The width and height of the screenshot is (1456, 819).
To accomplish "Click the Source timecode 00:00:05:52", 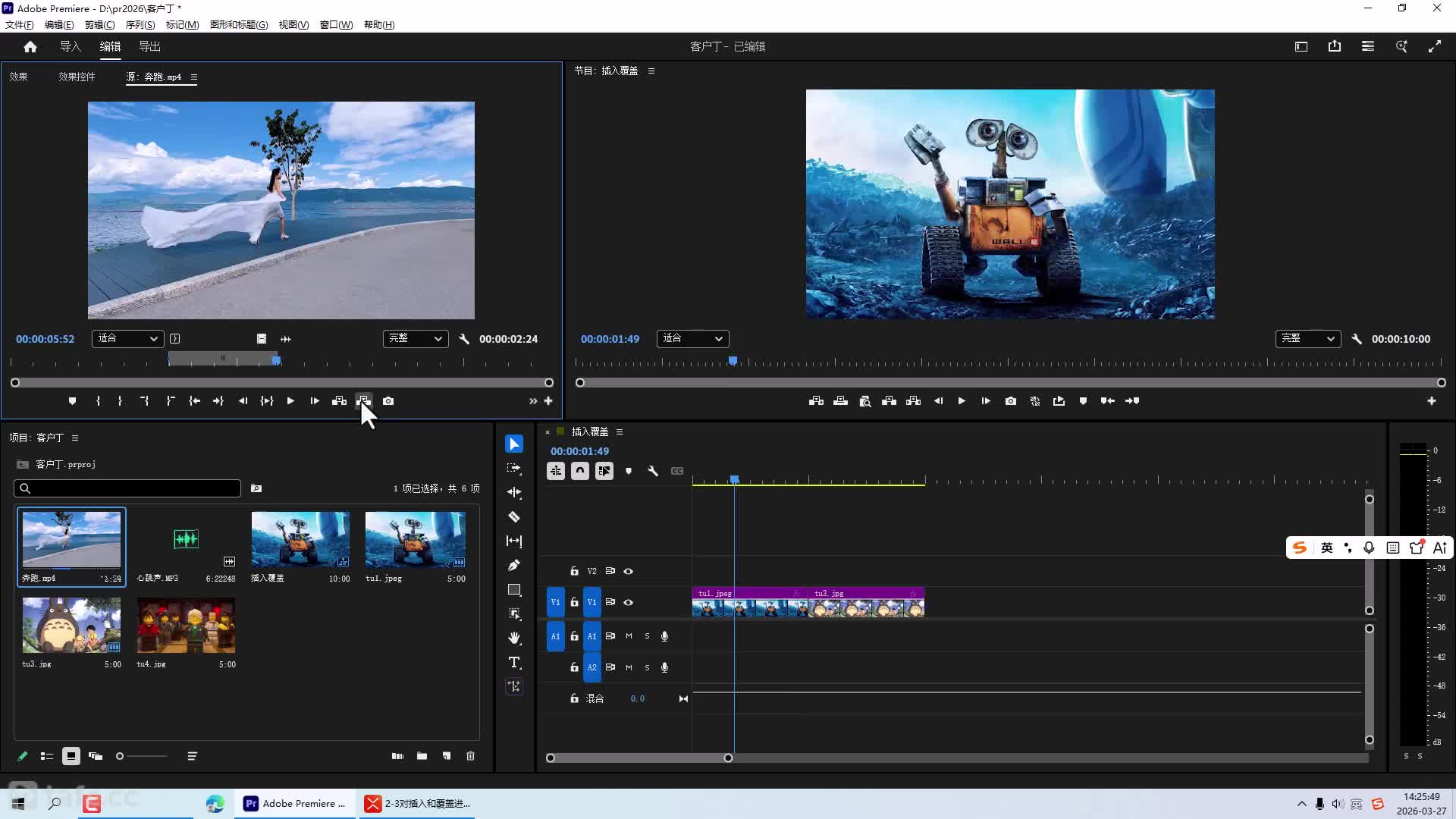I will 45,339.
